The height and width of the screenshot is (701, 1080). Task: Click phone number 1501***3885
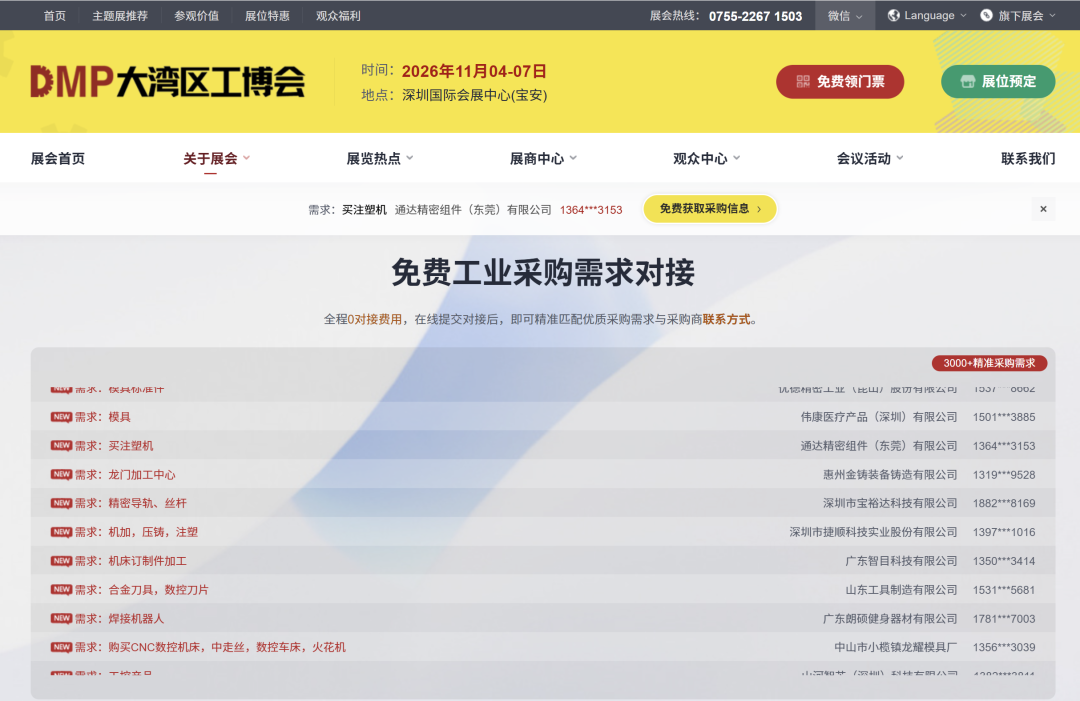pyautogui.click(x=1004, y=417)
